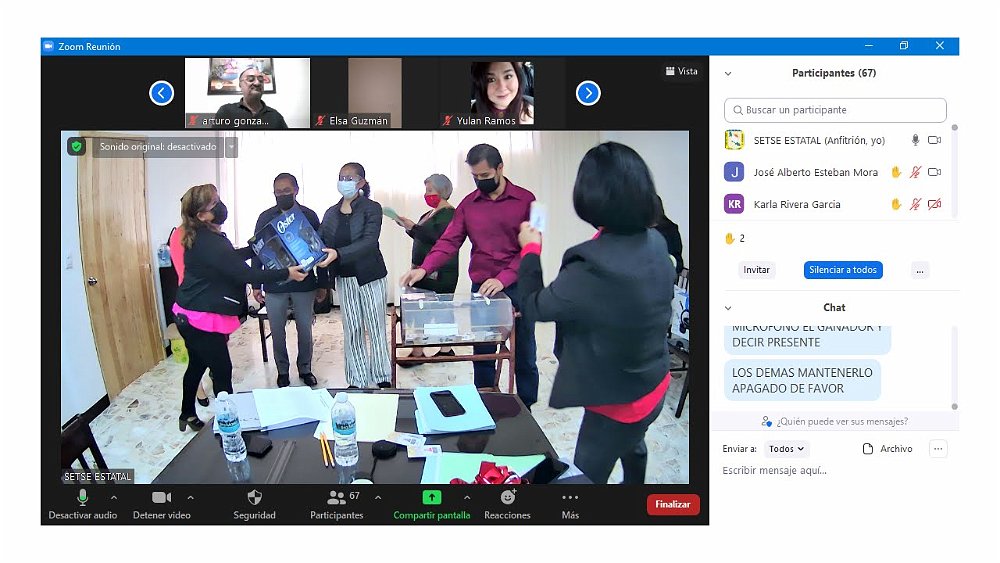
Task: End the meeting with Finalizar
Action: click(x=672, y=504)
